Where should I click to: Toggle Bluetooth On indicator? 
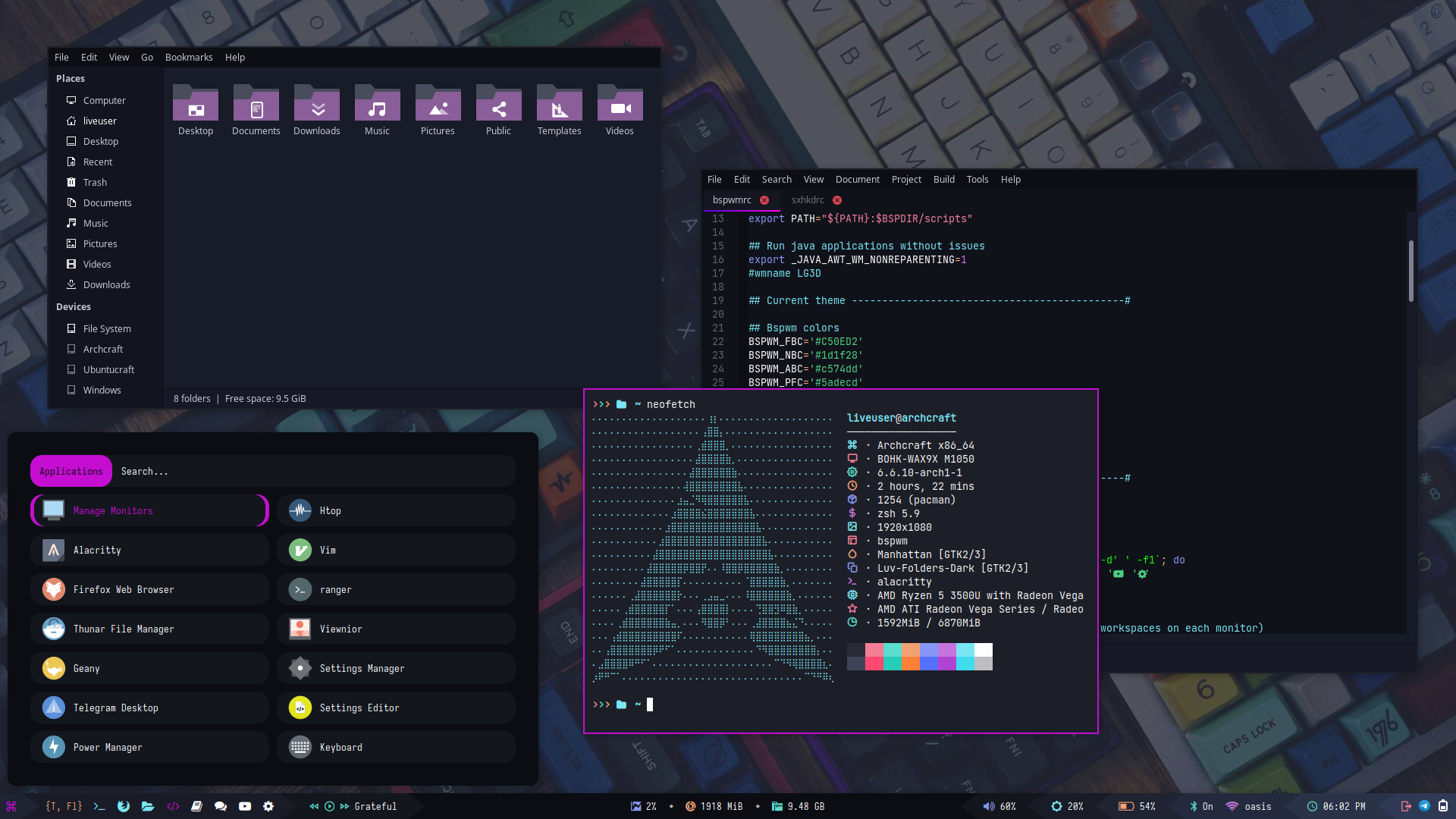[1201, 806]
